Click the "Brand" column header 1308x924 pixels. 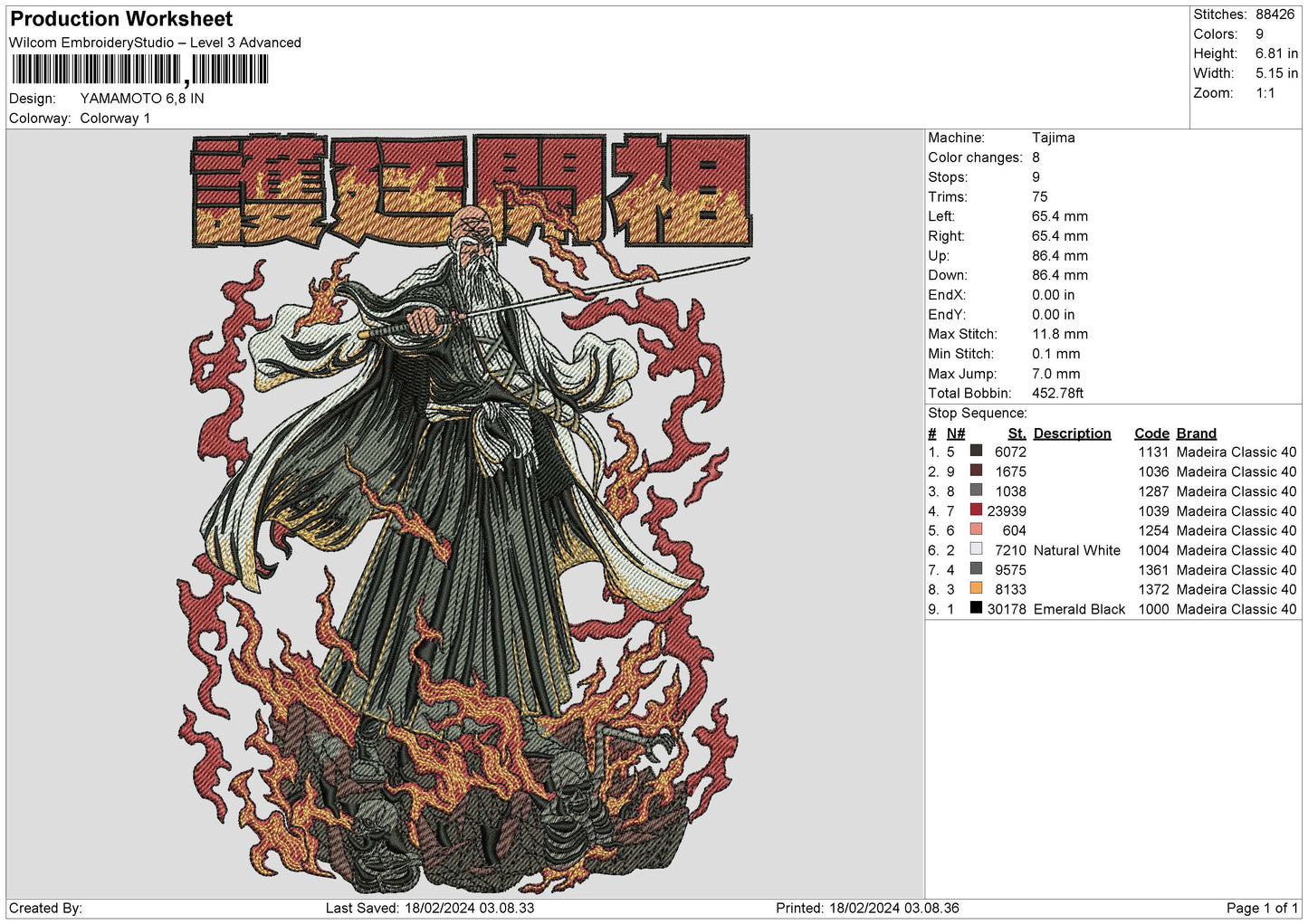tap(1197, 433)
